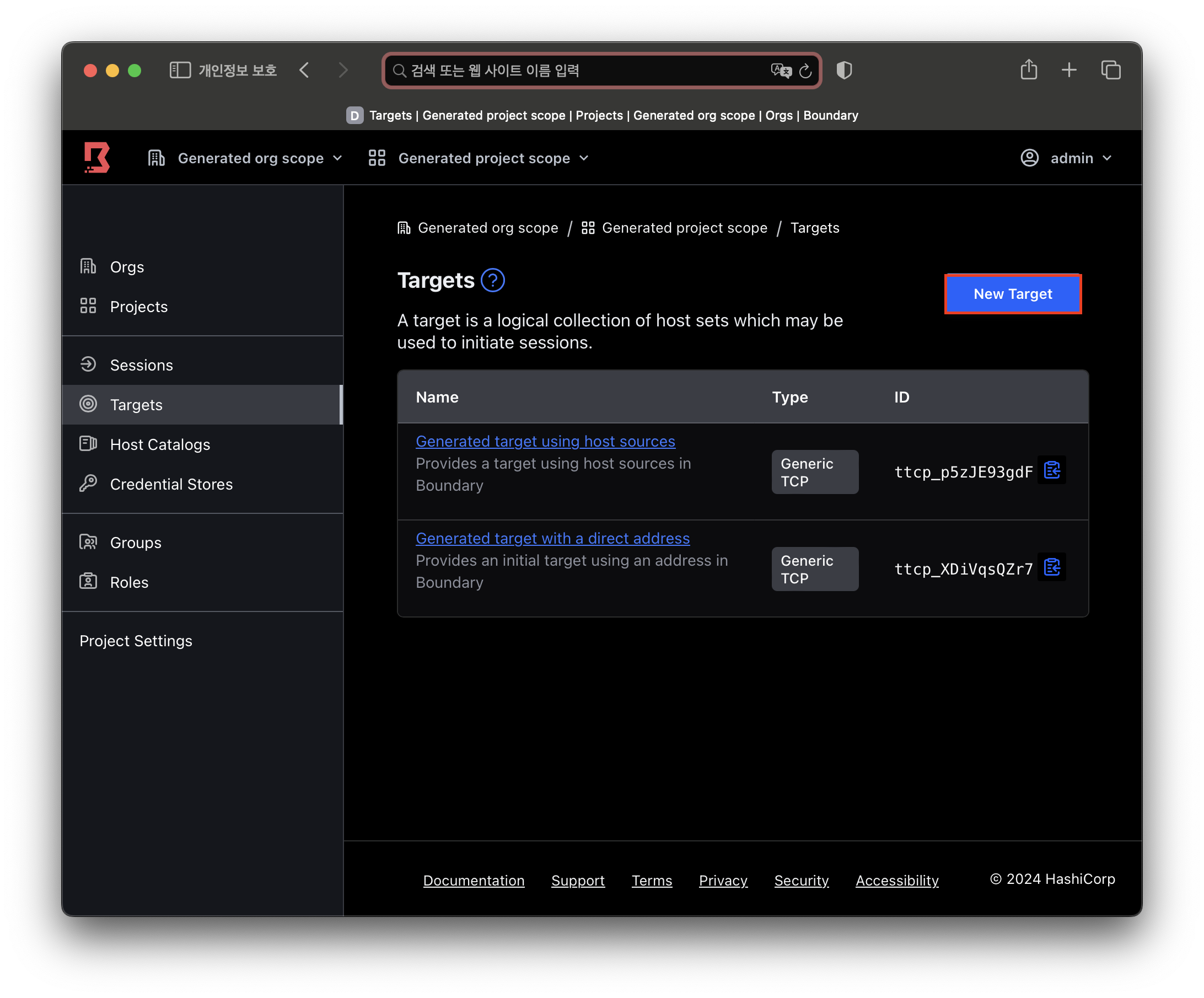Click the privacy shield icon
This screenshot has height=998, width=1204.
(844, 70)
